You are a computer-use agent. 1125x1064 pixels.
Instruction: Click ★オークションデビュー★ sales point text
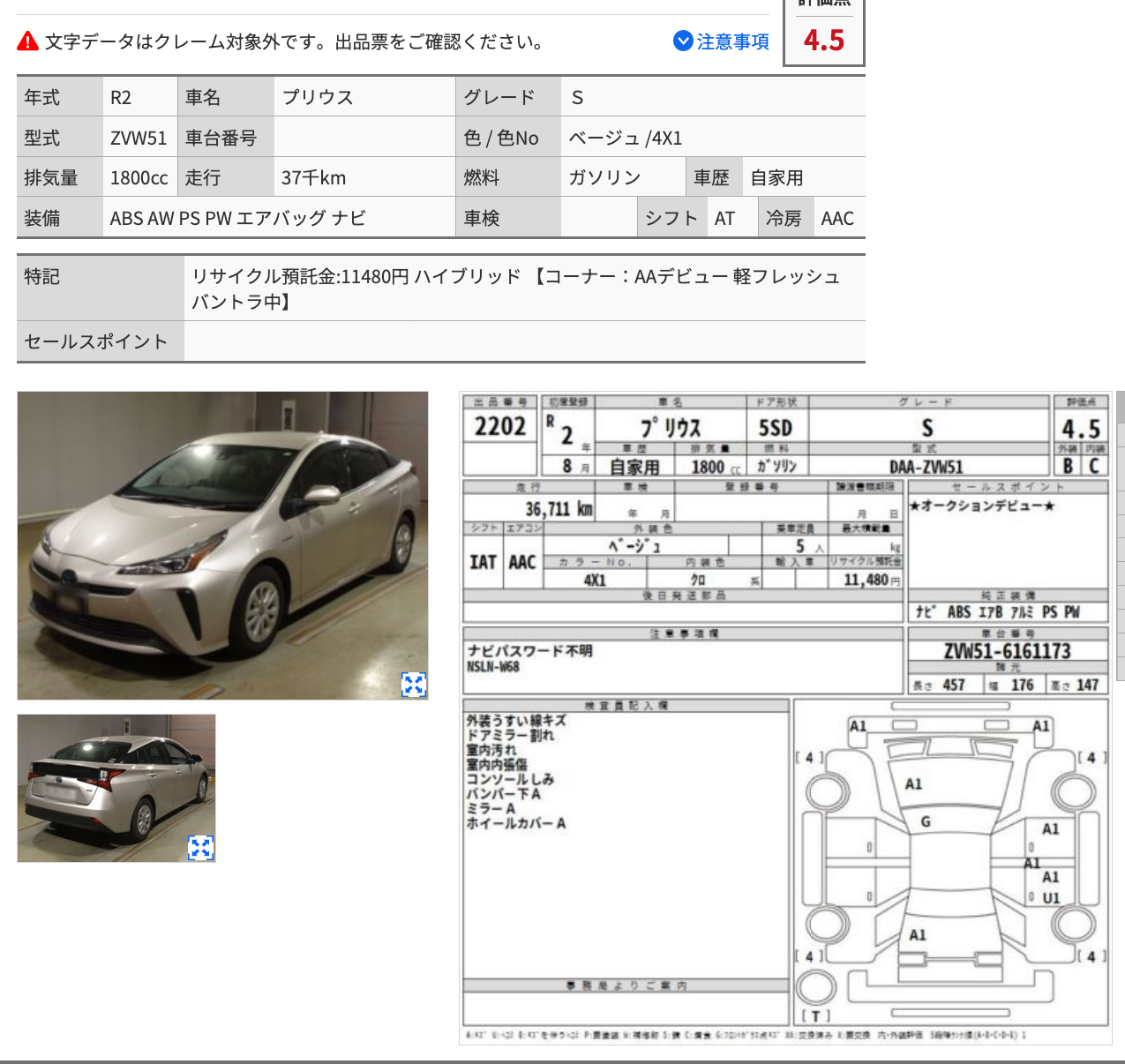tap(982, 506)
